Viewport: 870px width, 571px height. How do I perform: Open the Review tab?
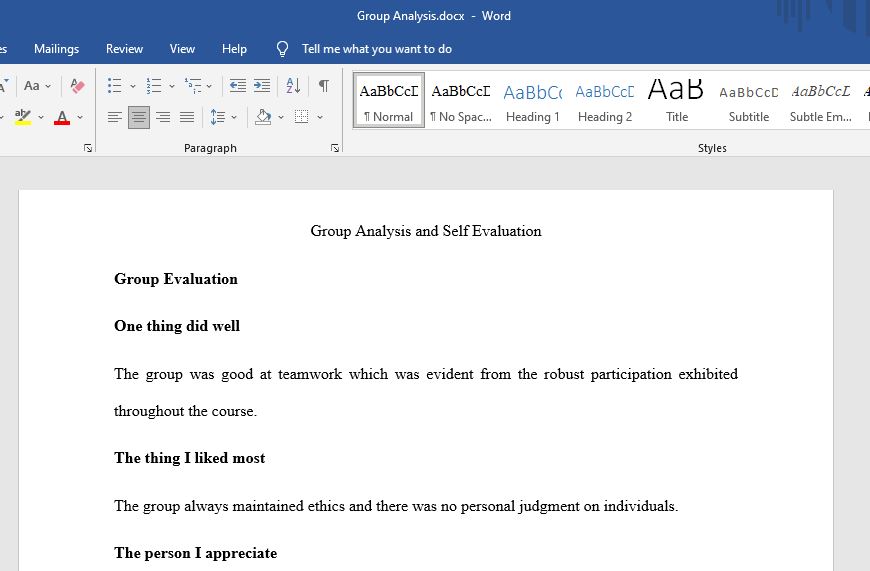click(124, 49)
